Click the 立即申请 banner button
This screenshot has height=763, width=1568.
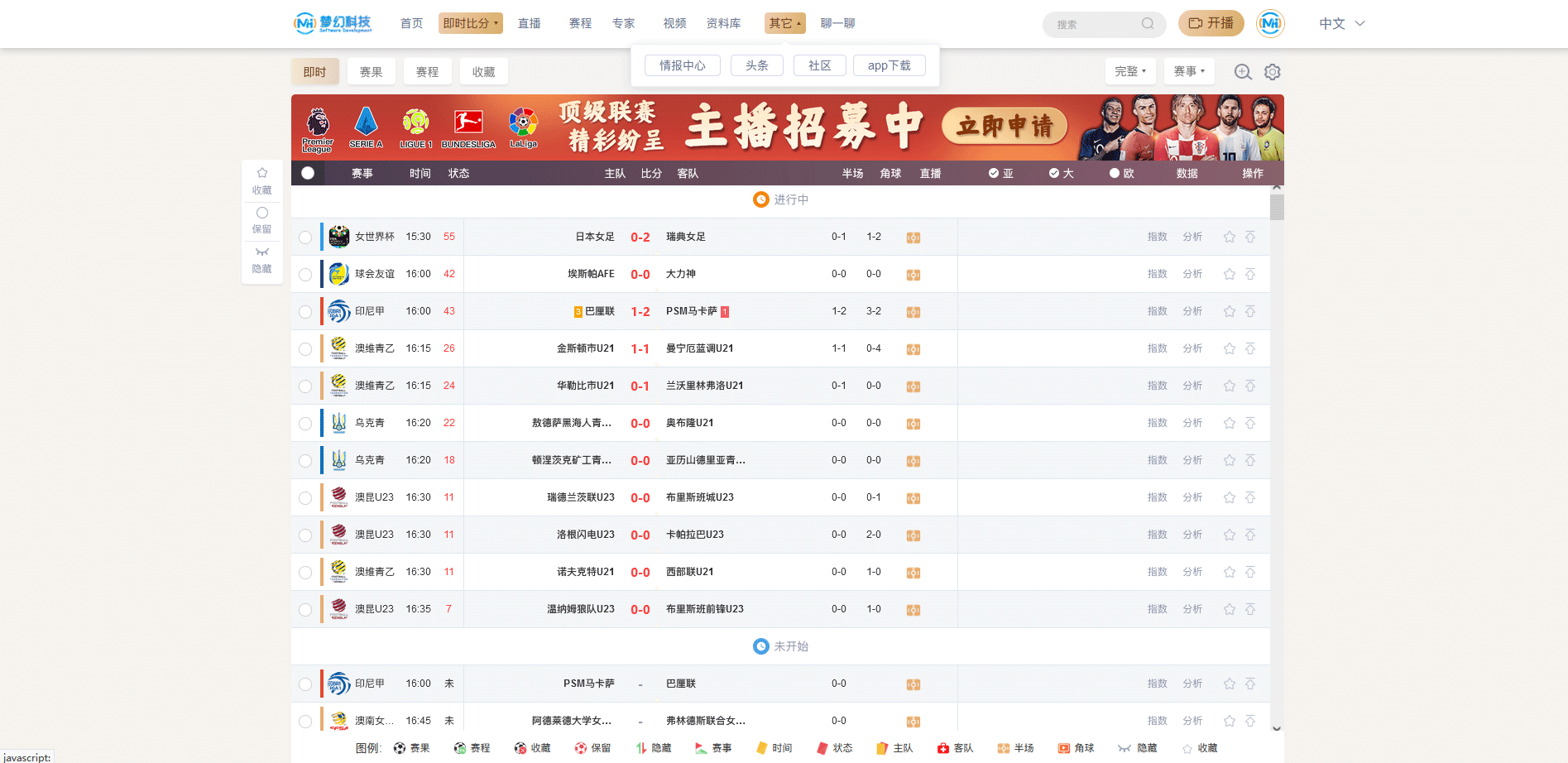[x=1005, y=127]
